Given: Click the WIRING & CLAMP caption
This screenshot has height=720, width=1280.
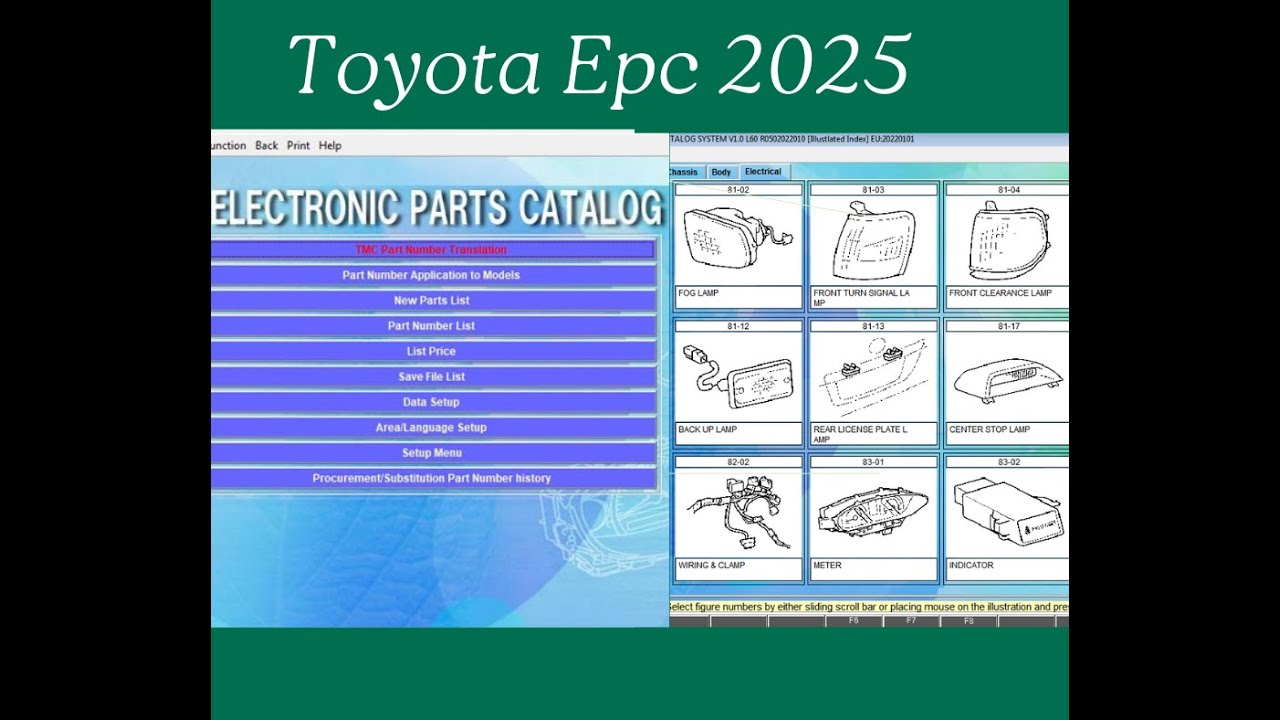Looking at the screenshot, I should click(x=711, y=565).
